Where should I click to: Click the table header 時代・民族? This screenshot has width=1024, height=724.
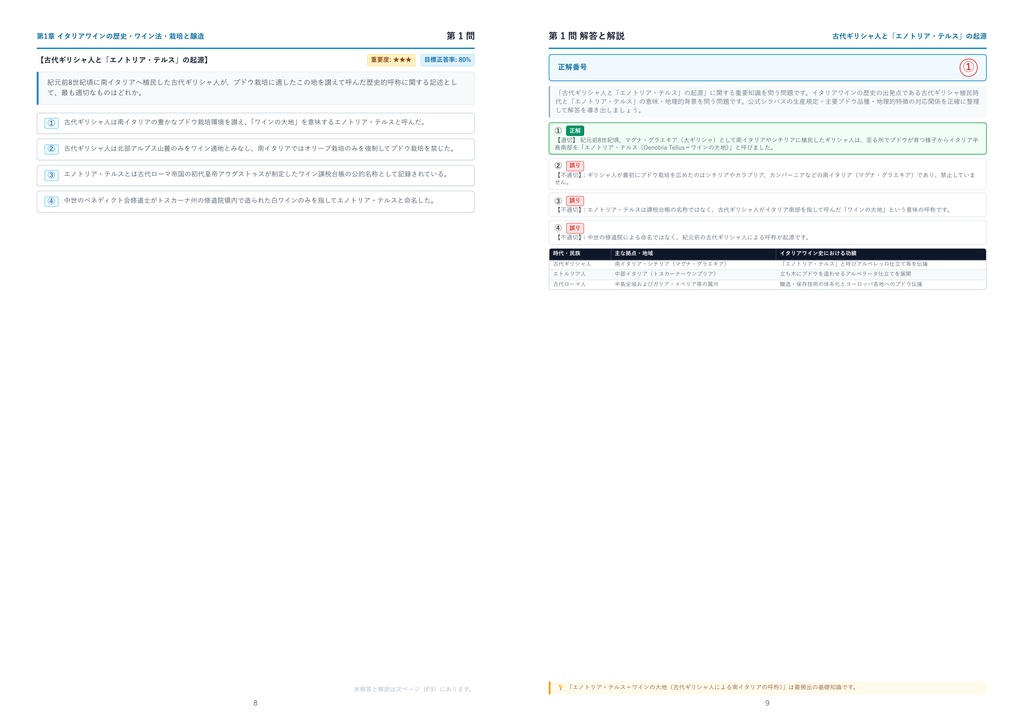566,254
